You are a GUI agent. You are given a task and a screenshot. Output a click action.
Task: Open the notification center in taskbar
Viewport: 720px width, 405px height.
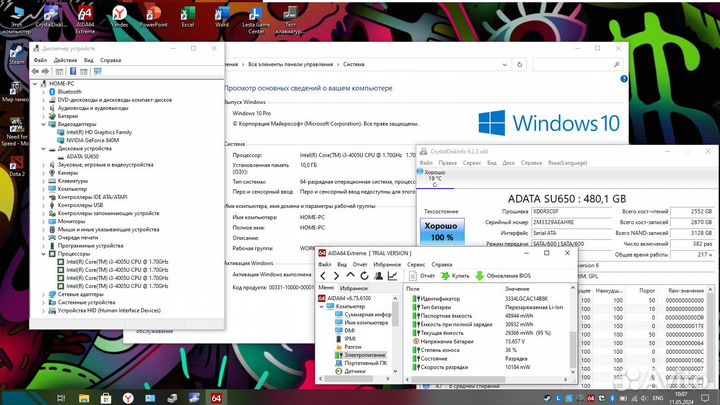(x=705, y=398)
